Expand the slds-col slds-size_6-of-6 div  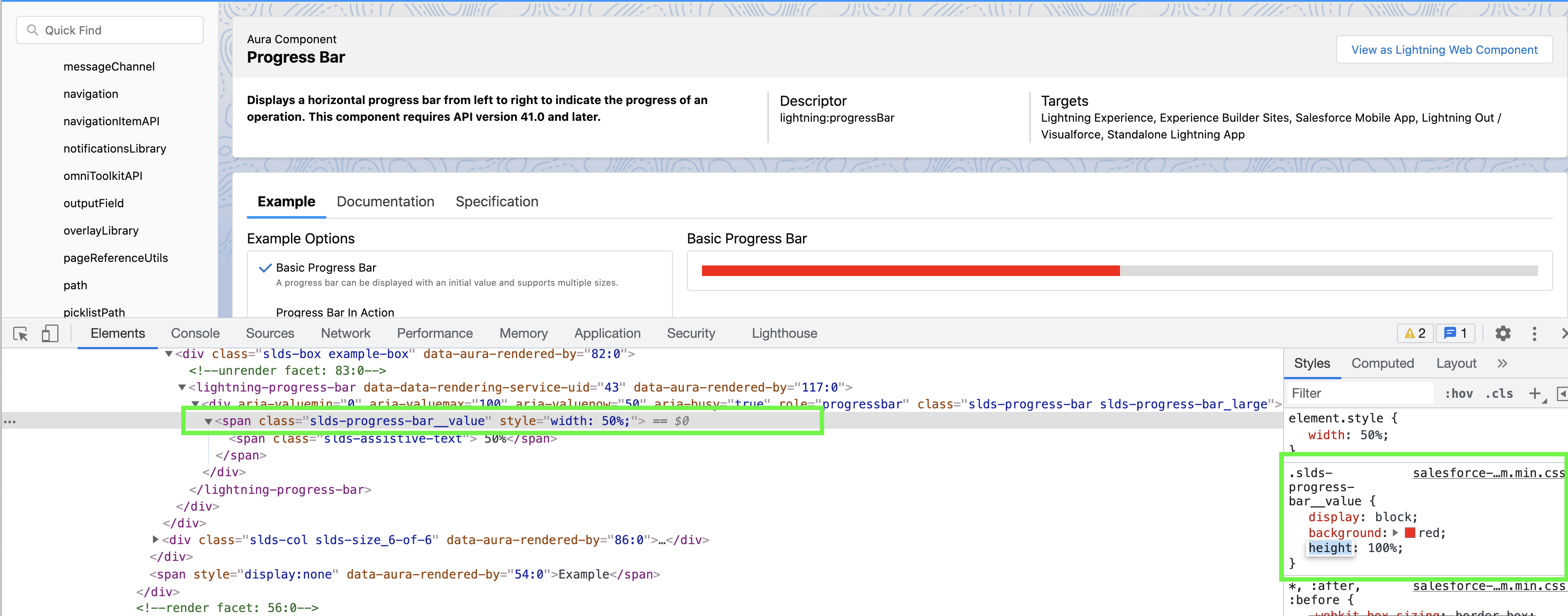(155, 539)
